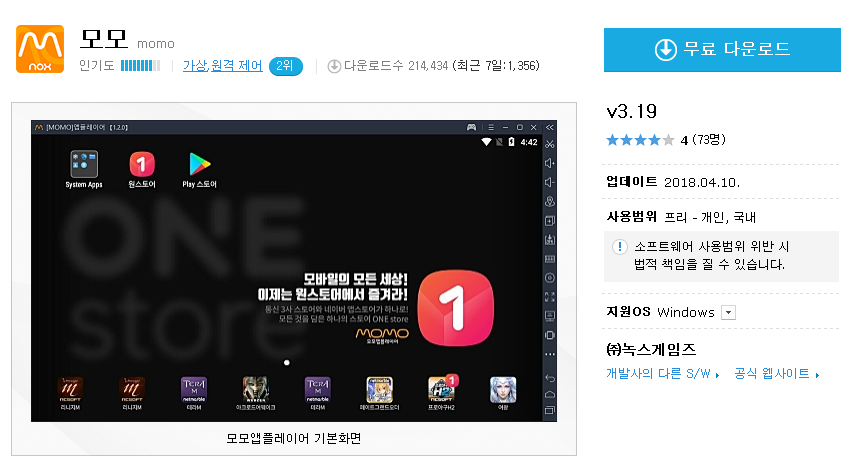Viewport: 851px width, 459px height.
Task: Click the software usage warning notice icon
Action: point(620,247)
